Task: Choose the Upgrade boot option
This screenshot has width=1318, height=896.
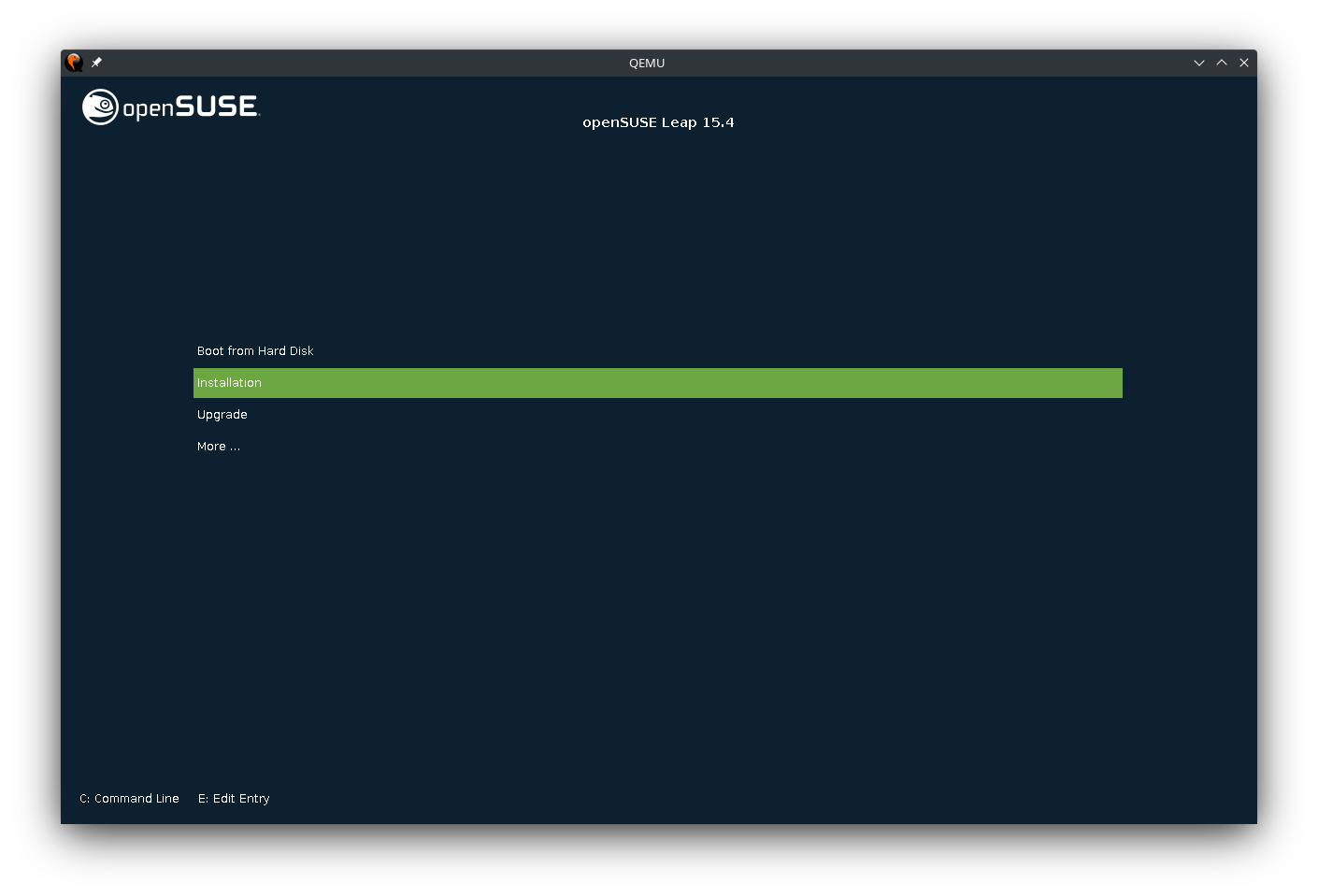Action: coord(222,414)
